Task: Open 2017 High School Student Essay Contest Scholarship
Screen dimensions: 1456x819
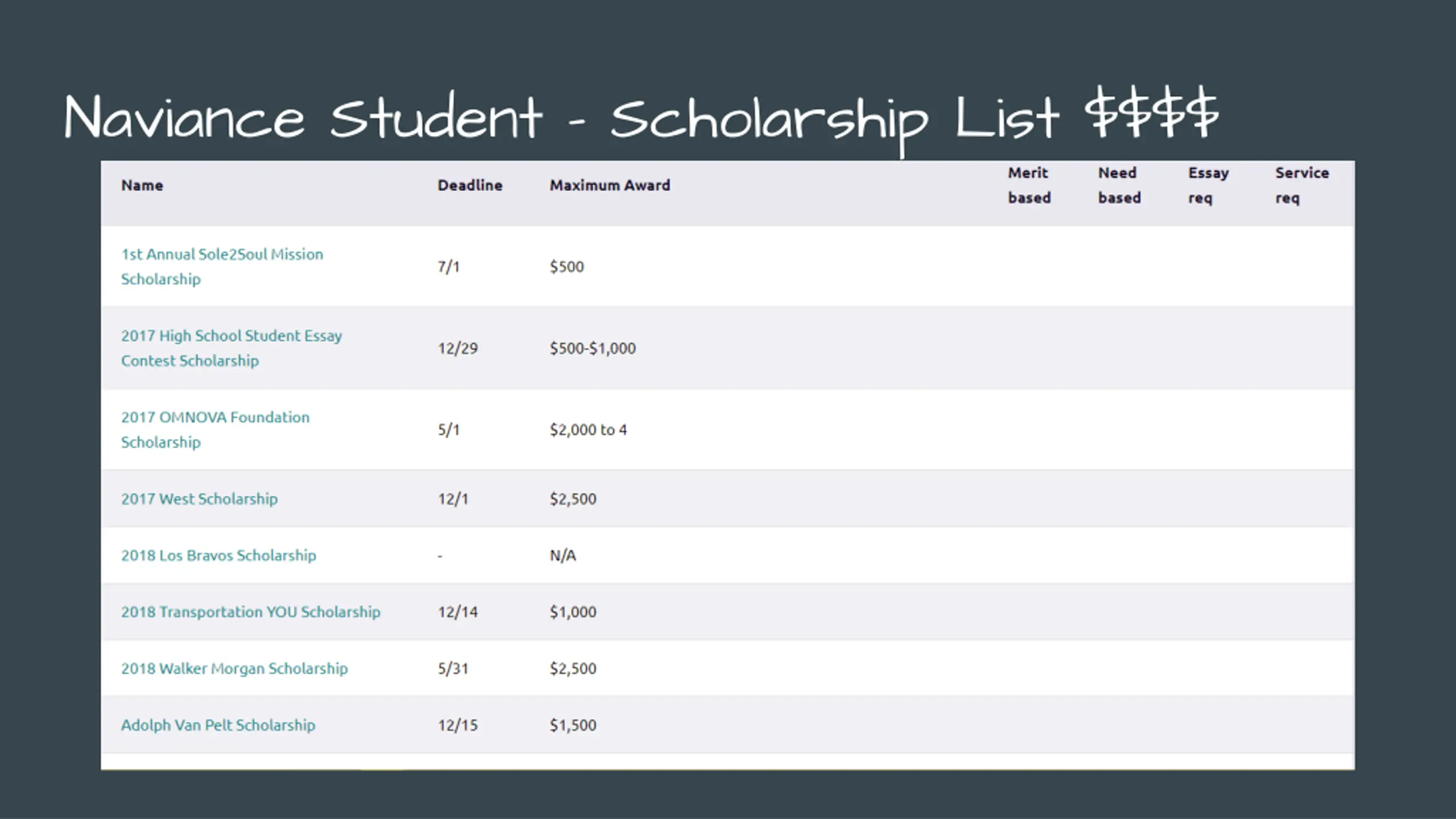Action: [231, 348]
